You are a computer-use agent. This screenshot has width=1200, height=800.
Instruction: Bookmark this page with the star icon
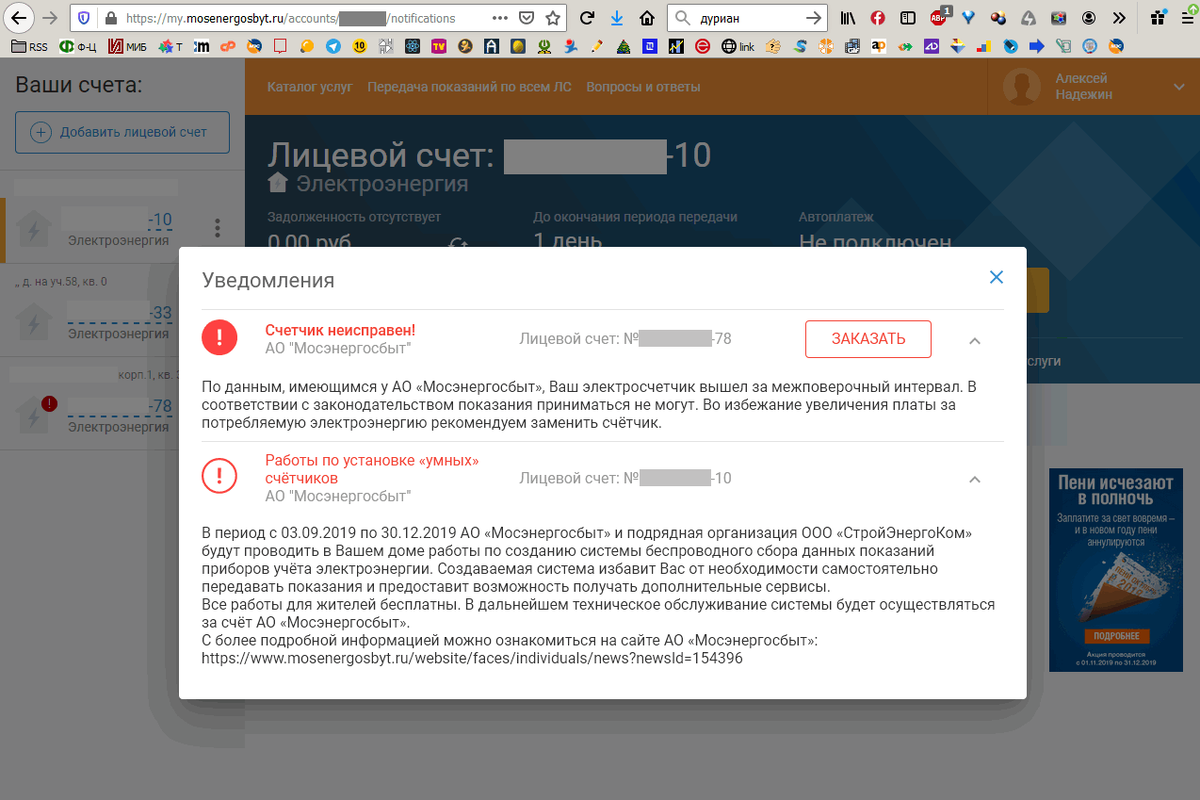tap(553, 18)
